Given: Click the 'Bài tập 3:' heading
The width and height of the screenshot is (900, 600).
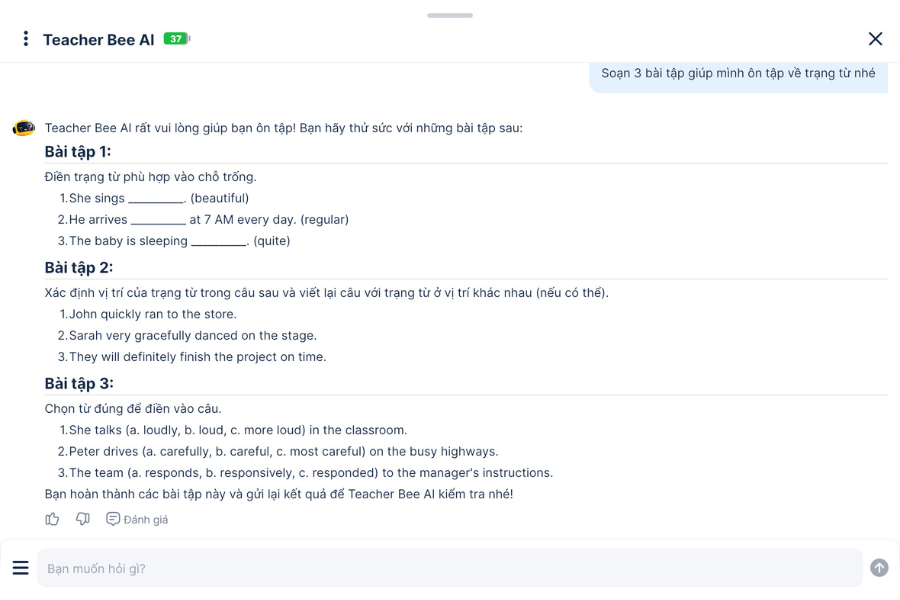Looking at the screenshot, I should [79, 384].
